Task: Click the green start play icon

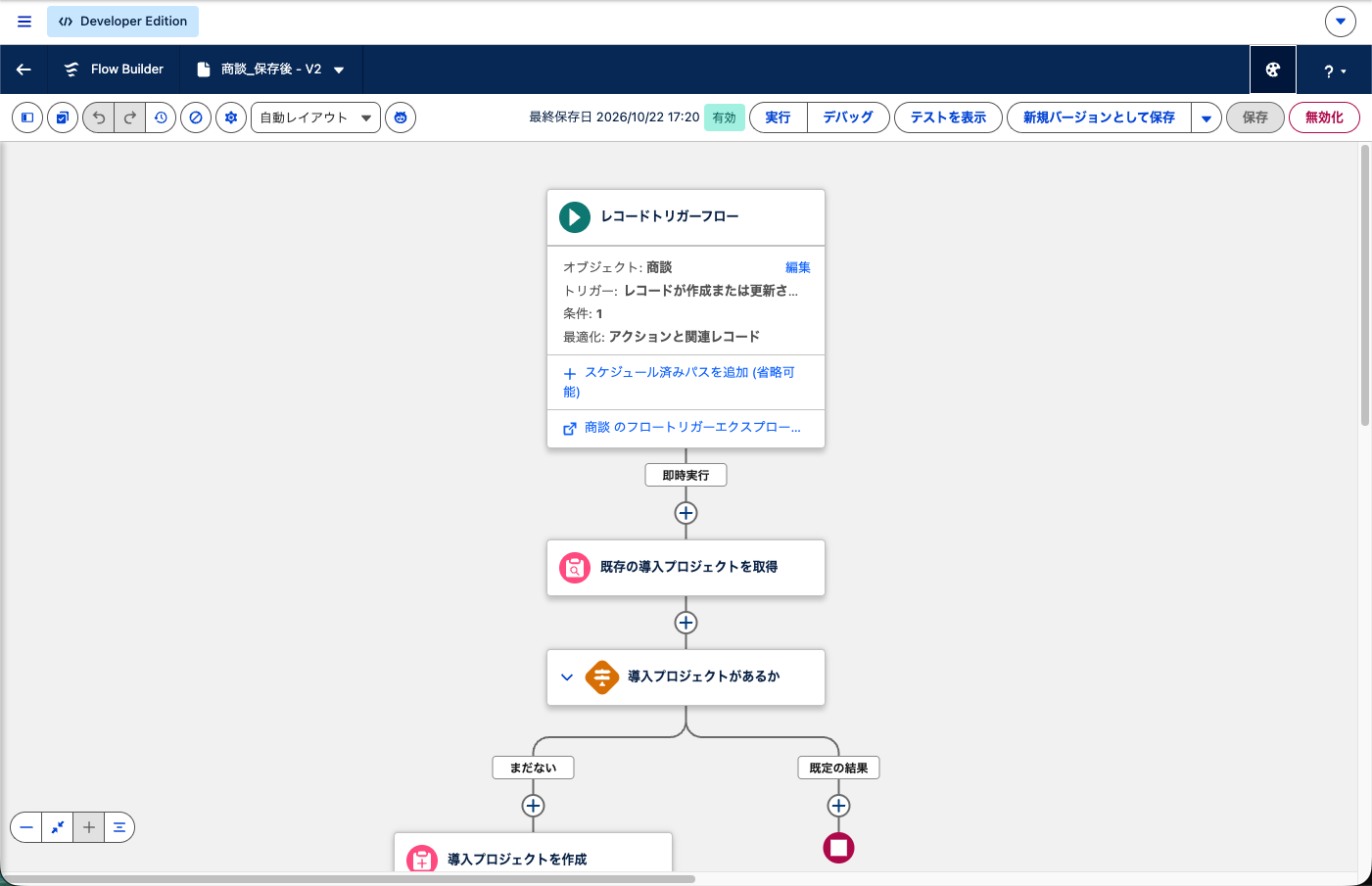Action: tap(575, 216)
